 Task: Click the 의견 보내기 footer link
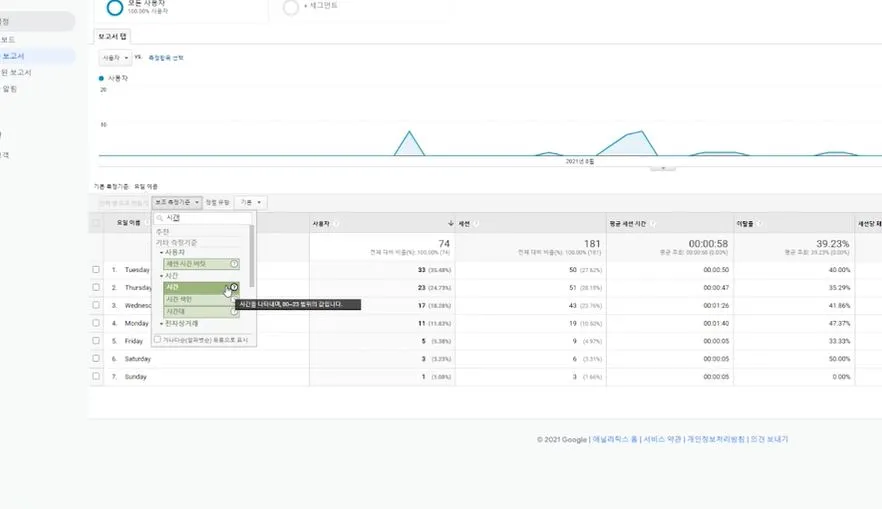tap(769, 439)
